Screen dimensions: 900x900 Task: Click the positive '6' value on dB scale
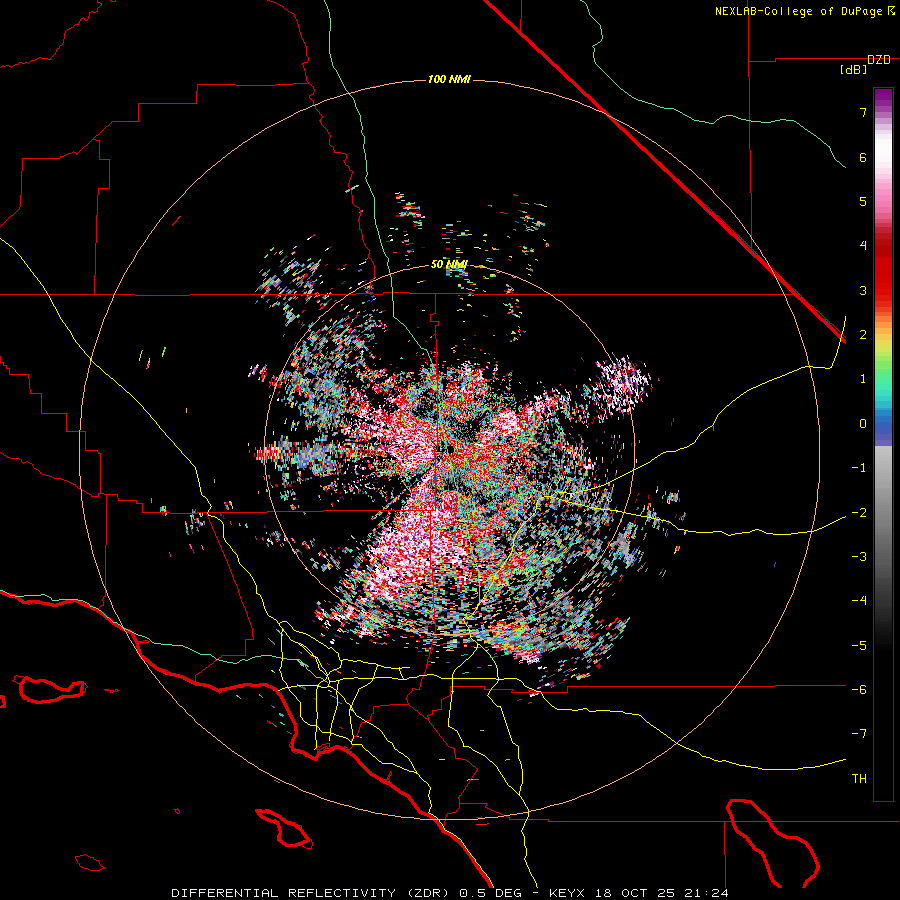click(x=863, y=157)
